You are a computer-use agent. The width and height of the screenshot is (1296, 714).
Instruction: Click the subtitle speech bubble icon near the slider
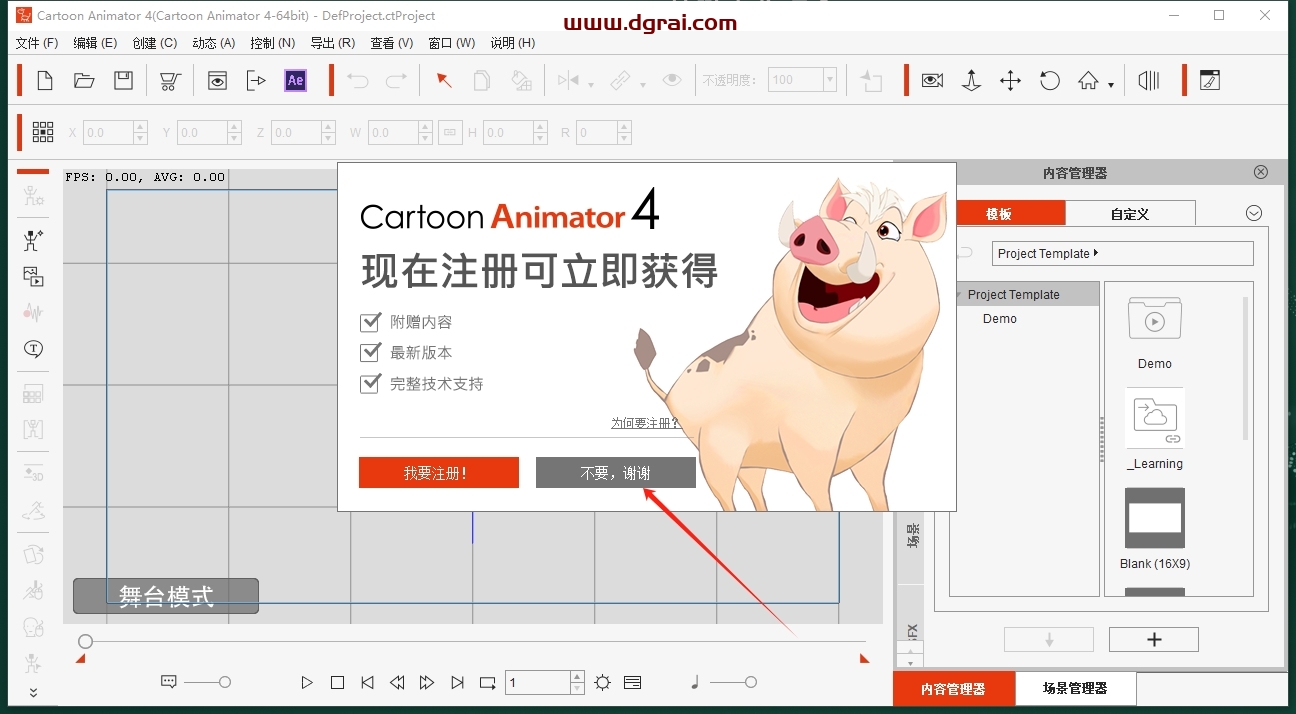[x=169, y=682]
